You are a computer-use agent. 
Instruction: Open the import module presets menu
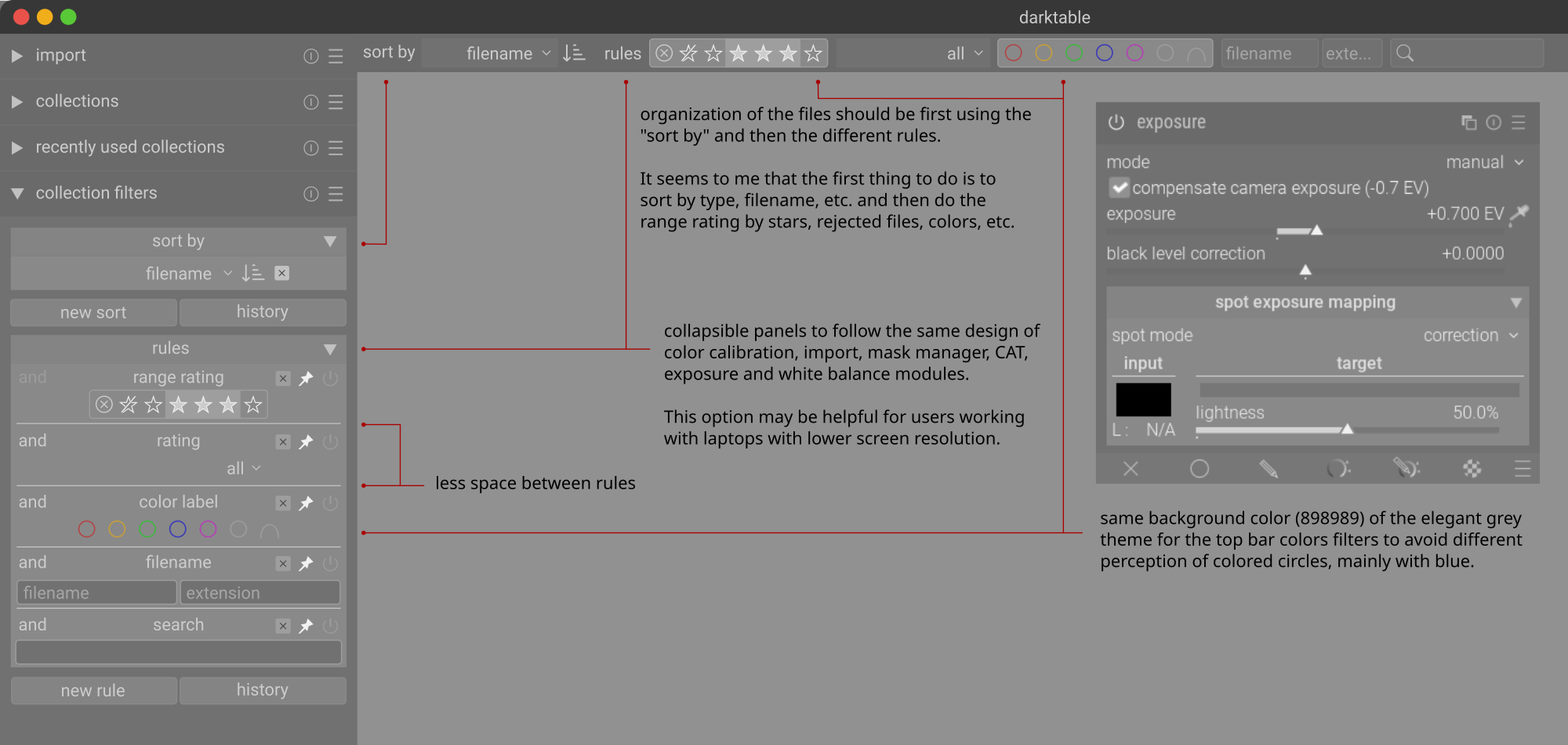(x=336, y=55)
